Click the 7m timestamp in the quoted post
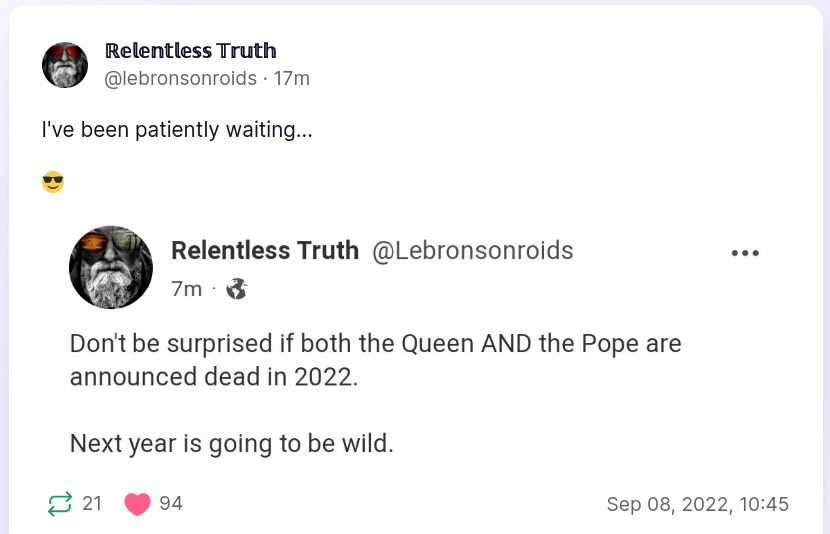Screen dimensions: 830x534 (187, 289)
